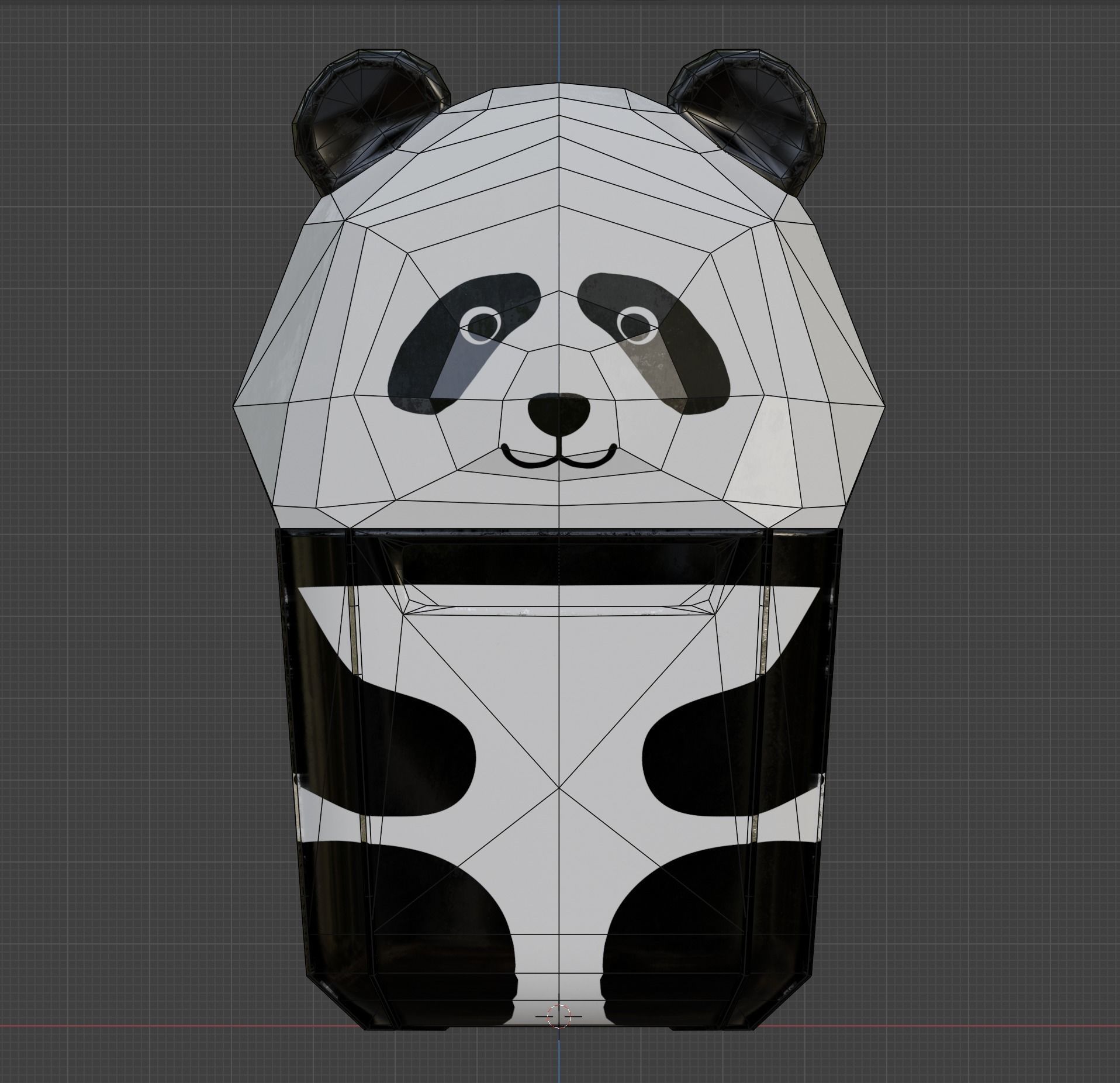Click the panda's smiling mouth line
This screenshot has width=1120, height=1083.
(x=559, y=452)
